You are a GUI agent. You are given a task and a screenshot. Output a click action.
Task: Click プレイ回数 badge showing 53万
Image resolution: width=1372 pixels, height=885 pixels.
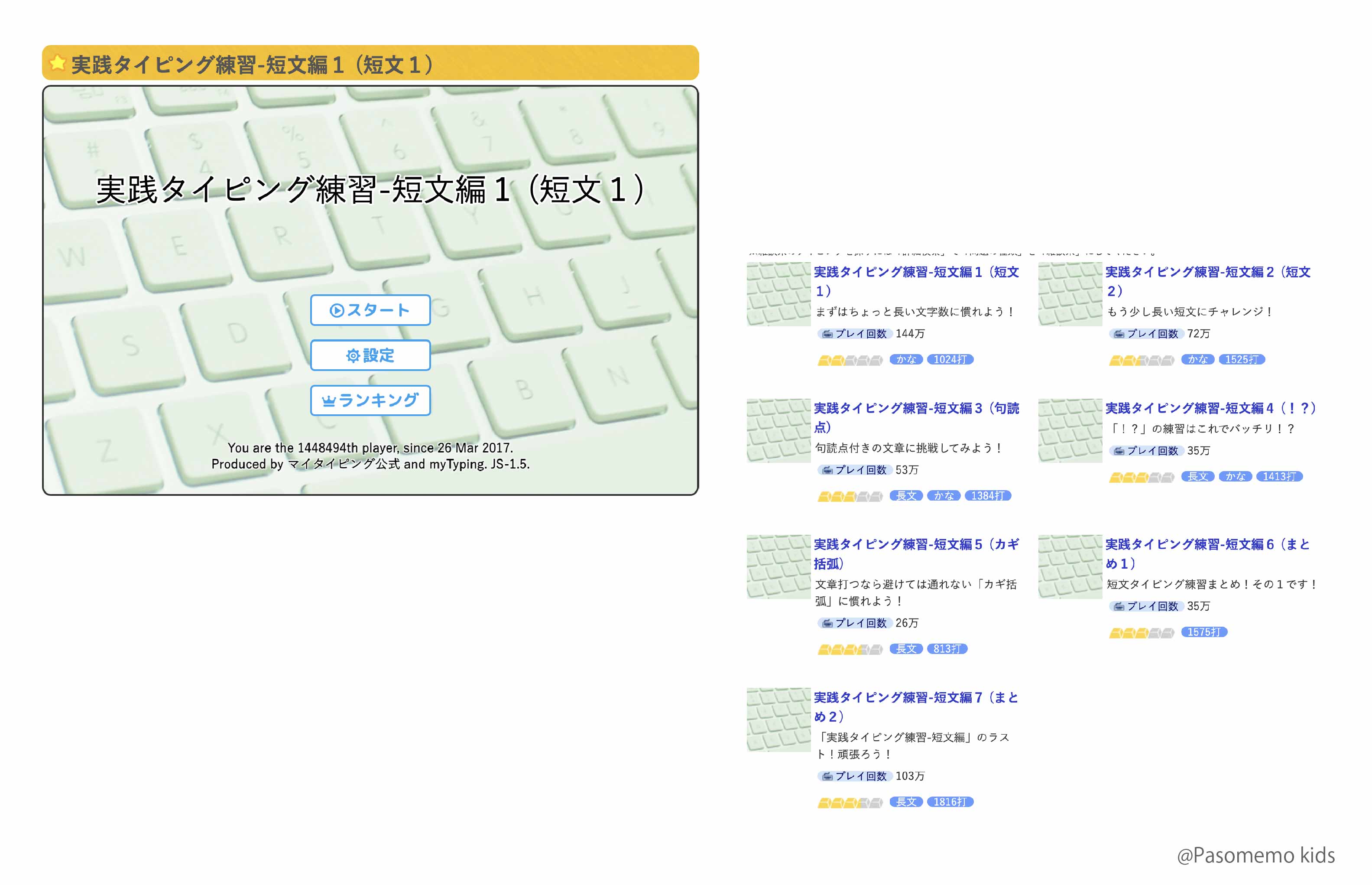855,469
